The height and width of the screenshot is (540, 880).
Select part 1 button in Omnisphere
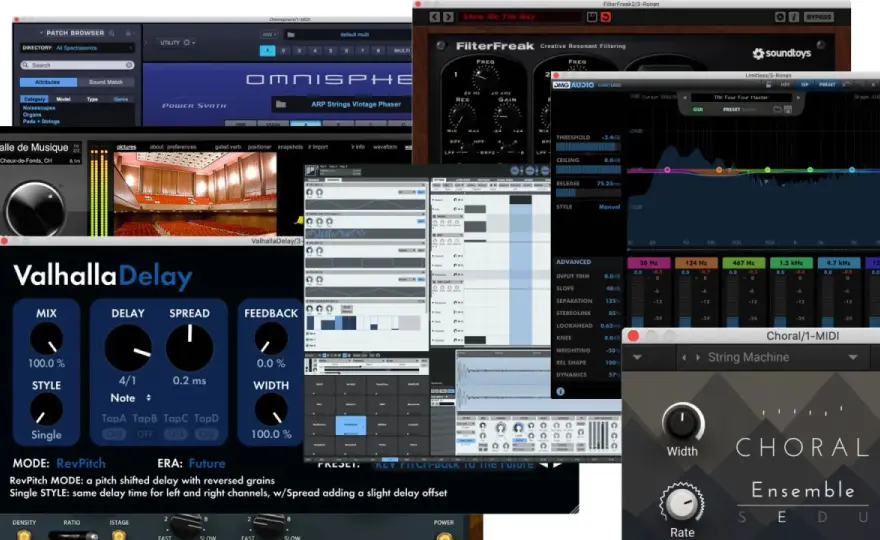[267, 51]
